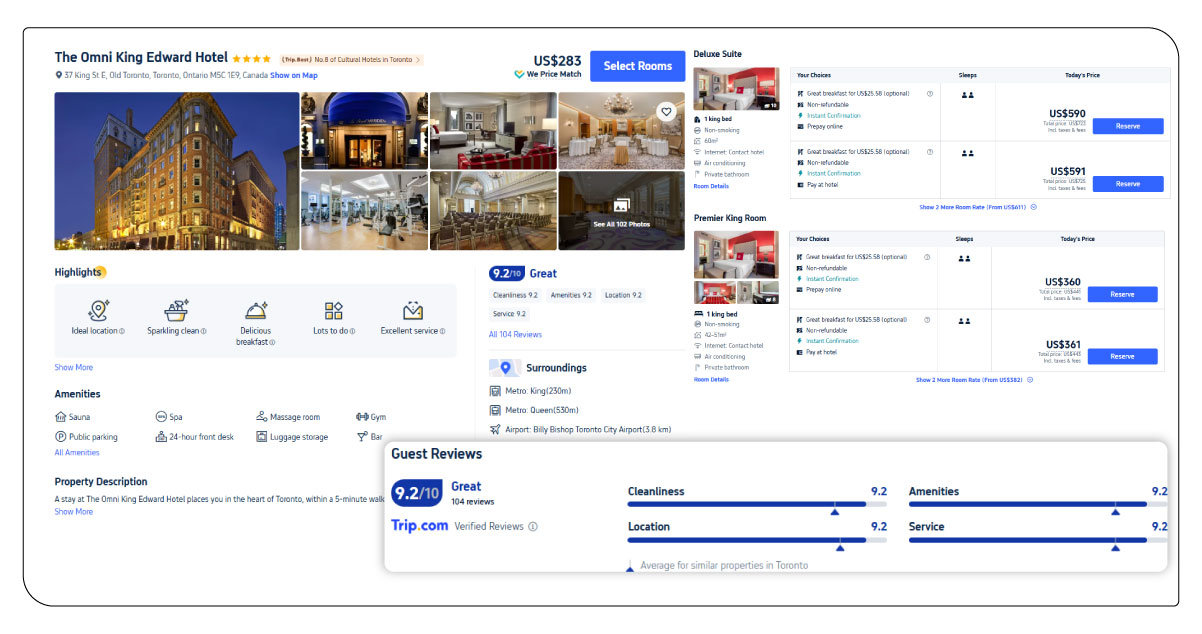Reserve the Deluxe Suite at US$590

tap(1127, 126)
